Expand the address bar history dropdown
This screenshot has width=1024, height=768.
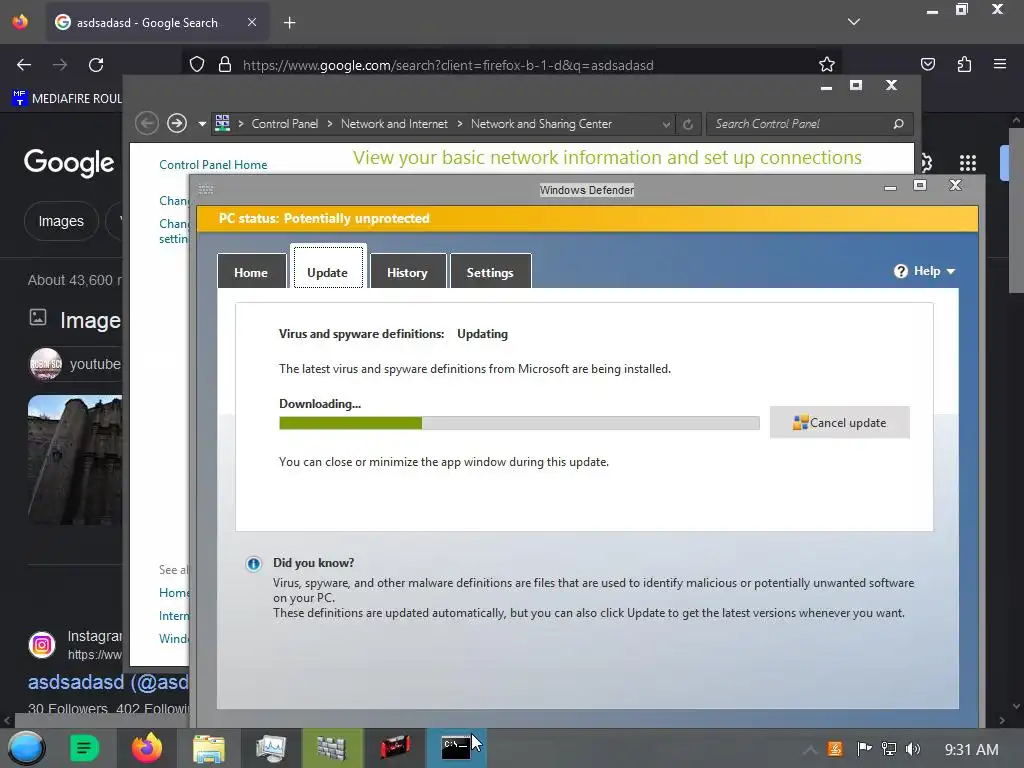pyautogui.click(x=666, y=124)
